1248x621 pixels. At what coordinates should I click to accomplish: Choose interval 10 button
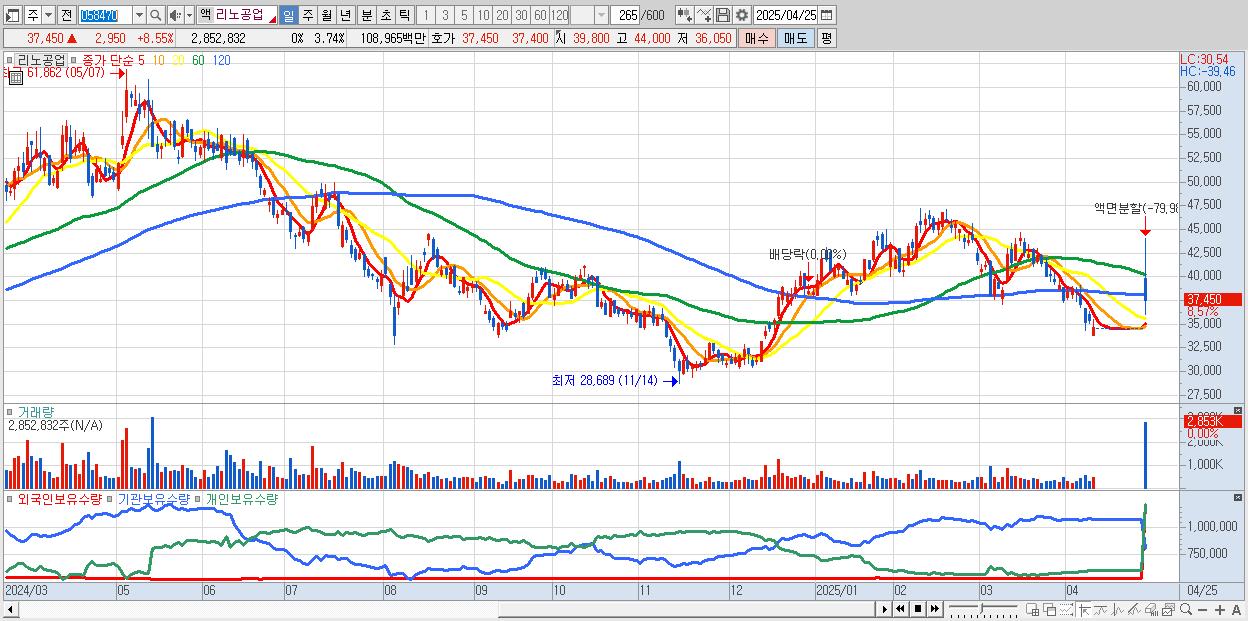pos(483,15)
